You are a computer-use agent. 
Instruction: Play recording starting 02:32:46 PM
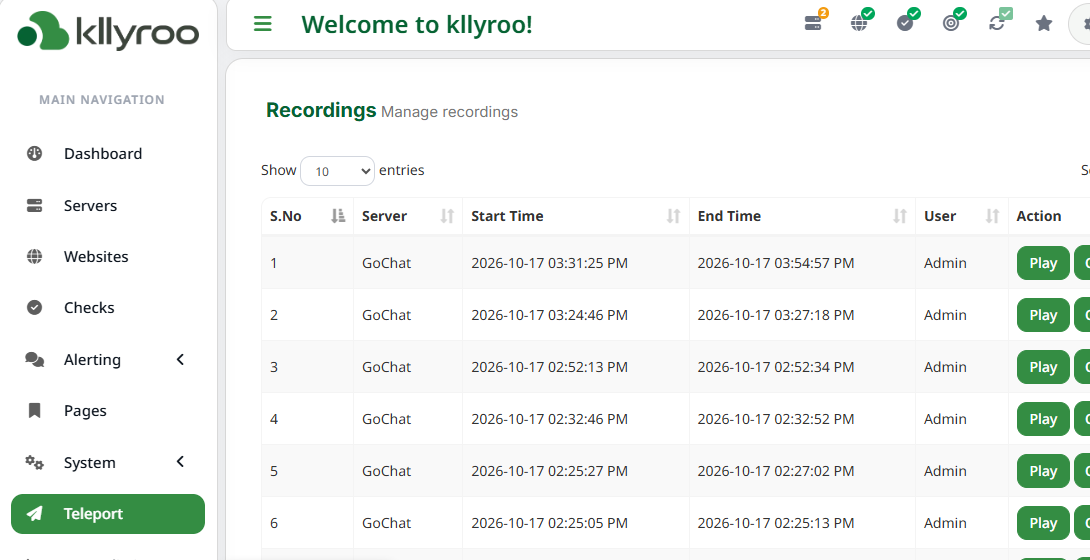(1043, 419)
